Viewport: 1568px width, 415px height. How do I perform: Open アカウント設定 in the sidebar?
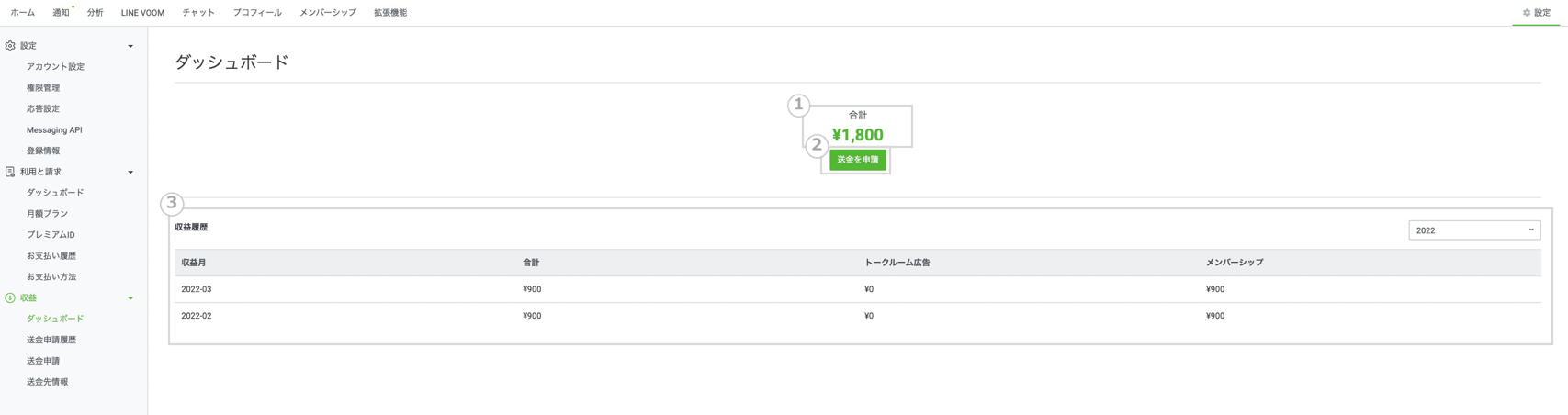click(x=55, y=67)
